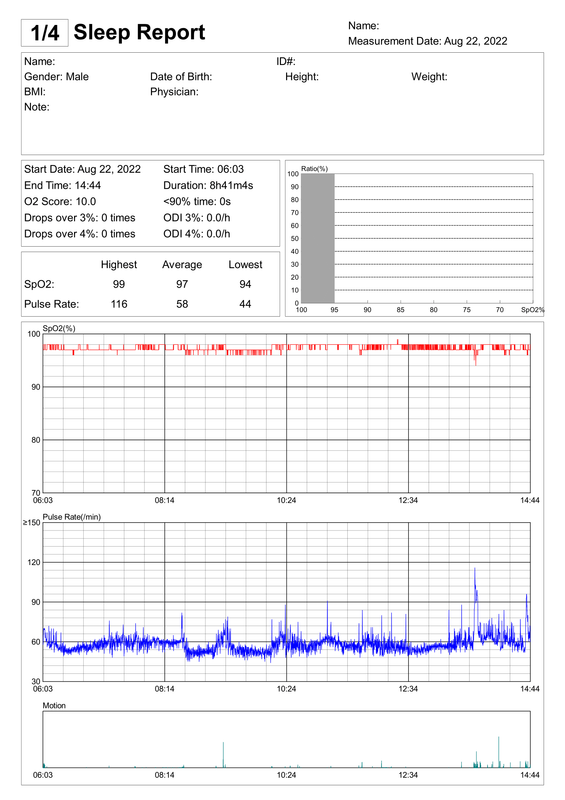This screenshot has width=565, height=800.
Task: Click 'Measurement Date: Aug 22, 2022' header text
Action: point(428,41)
